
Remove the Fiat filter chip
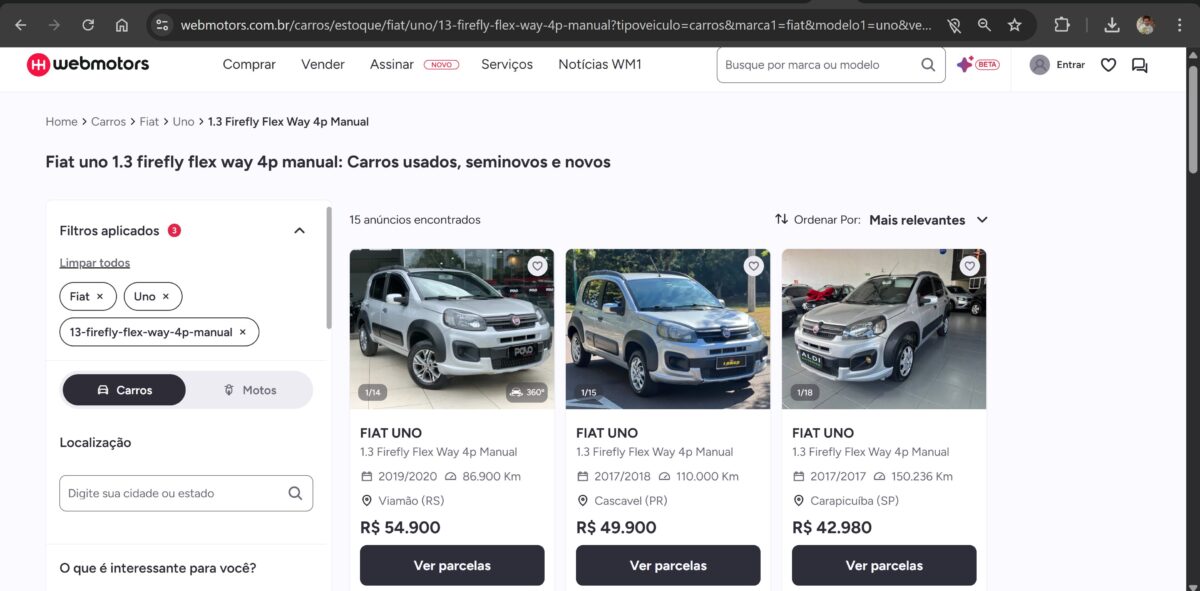(100, 297)
